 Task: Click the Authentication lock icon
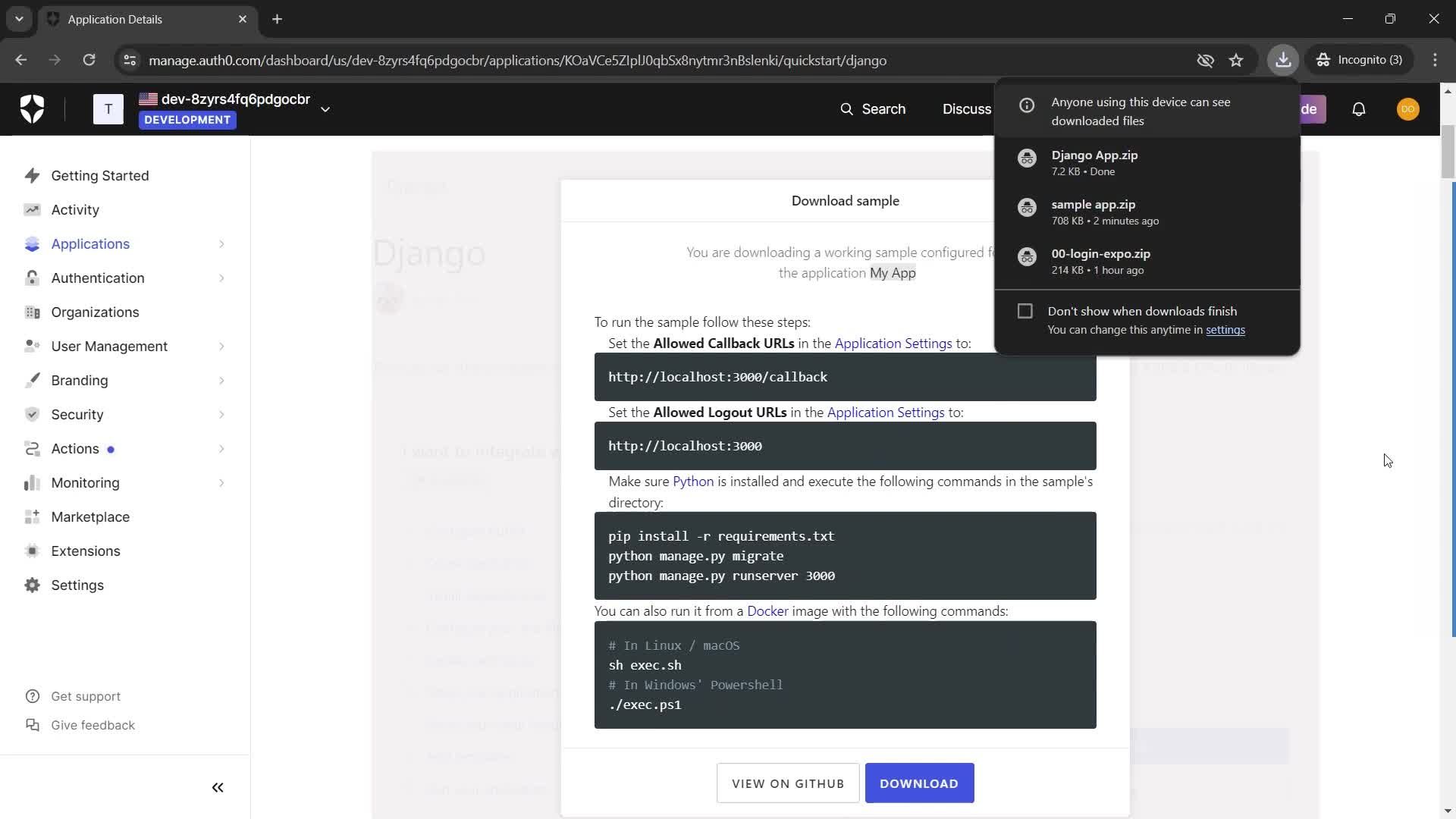[32, 278]
